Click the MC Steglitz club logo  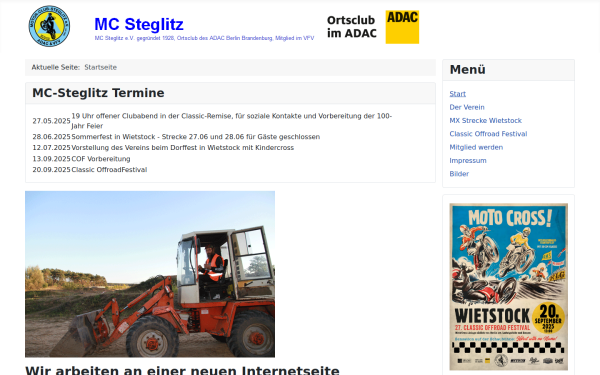click(49, 26)
